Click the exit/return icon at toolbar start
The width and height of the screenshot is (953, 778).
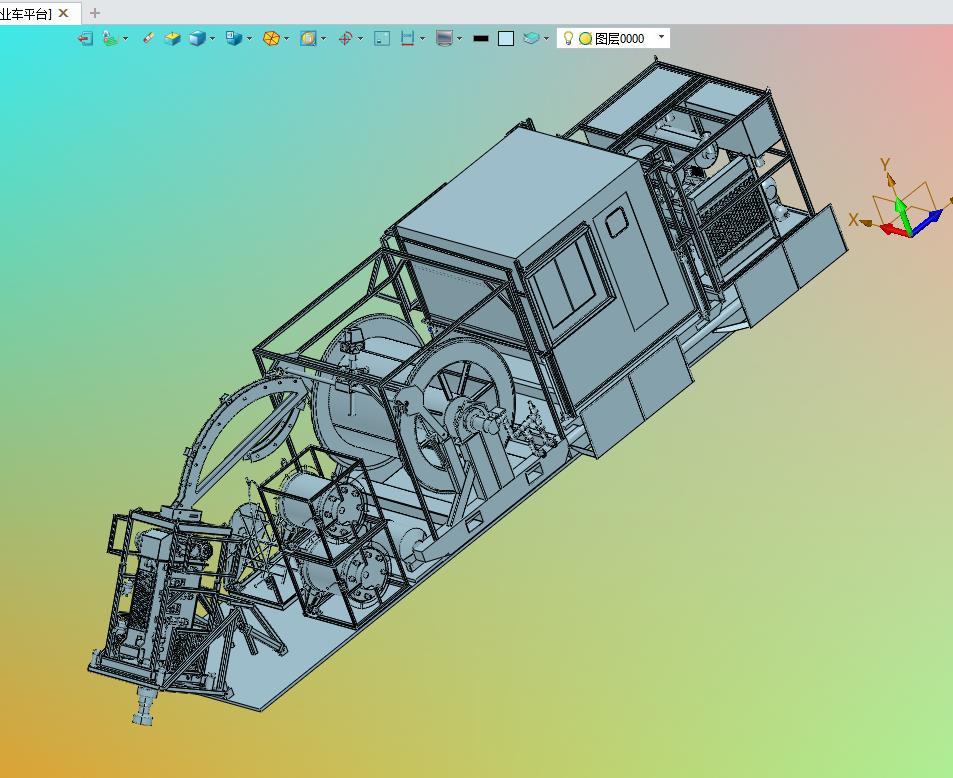pyautogui.click(x=86, y=39)
